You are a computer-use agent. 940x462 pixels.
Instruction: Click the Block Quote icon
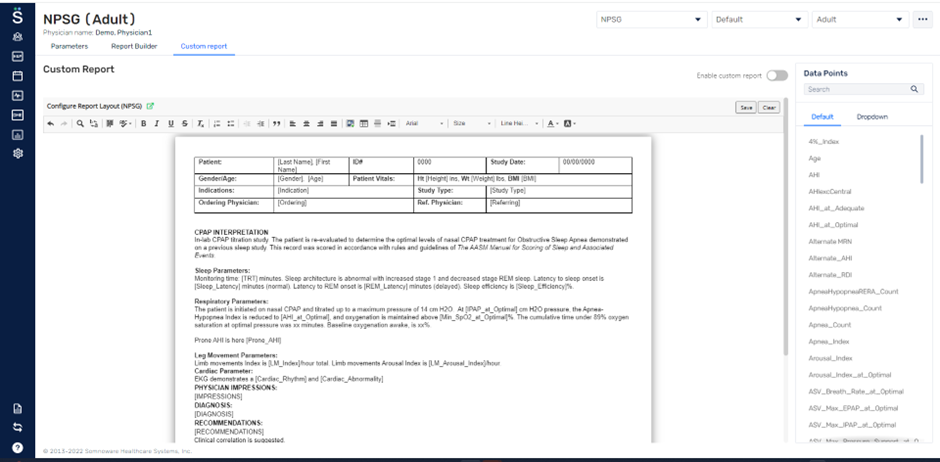[x=277, y=123]
